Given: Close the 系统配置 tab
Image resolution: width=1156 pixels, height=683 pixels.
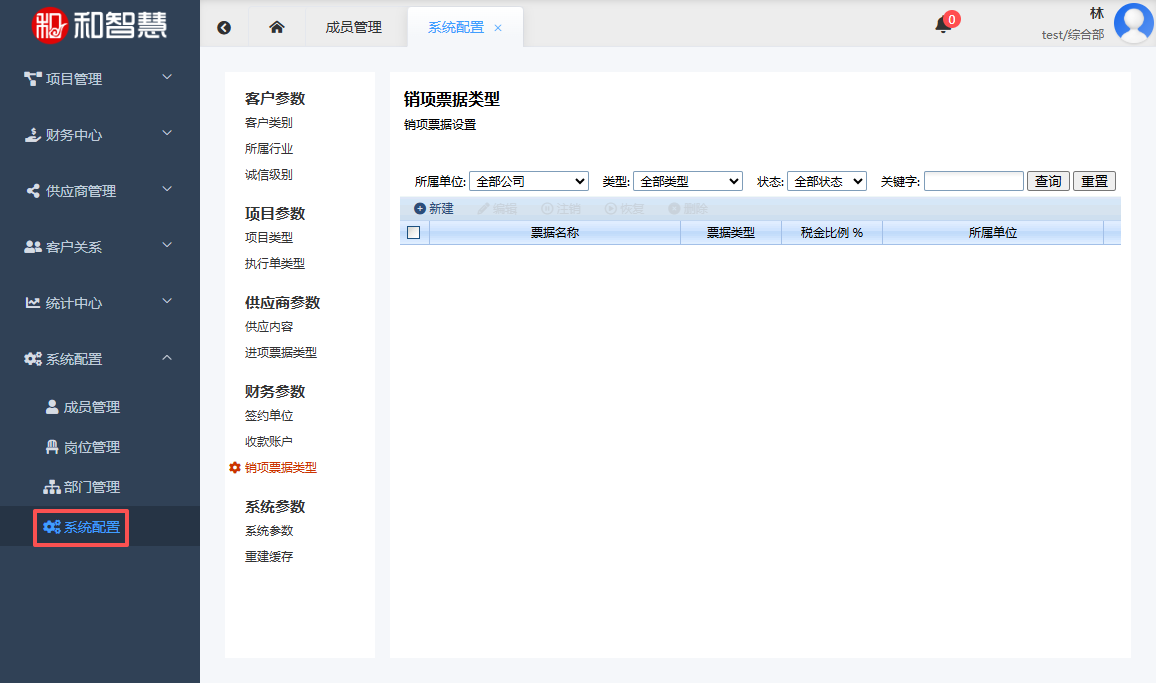Looking at the screenshot, I should click(498, 28).
